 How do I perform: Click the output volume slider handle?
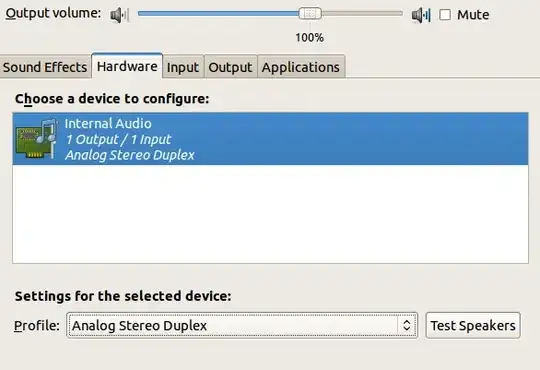coord(310,14)
